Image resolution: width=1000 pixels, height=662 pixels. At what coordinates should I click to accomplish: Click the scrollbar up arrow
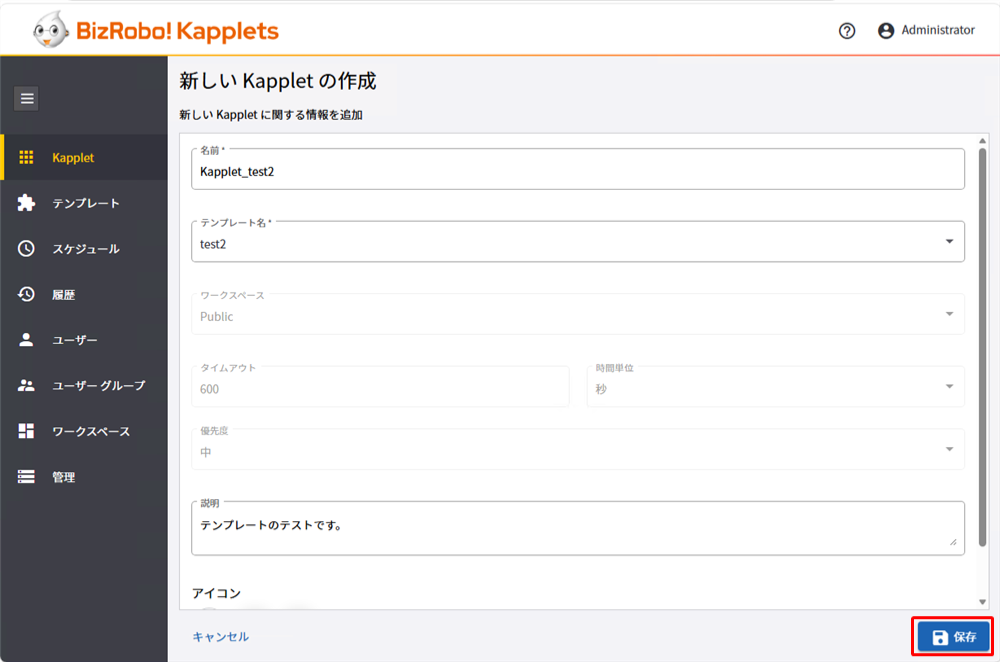tap(982, 140)
